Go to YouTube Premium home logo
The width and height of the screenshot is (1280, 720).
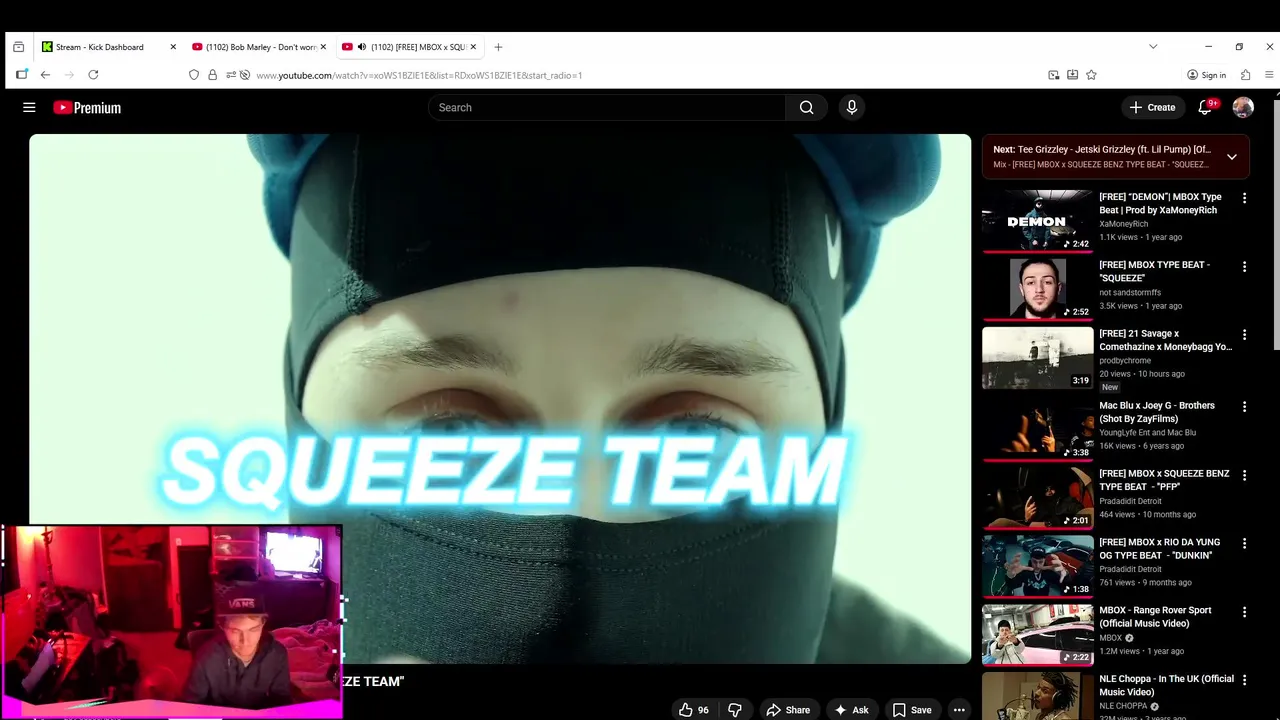[x=87, y=107]
